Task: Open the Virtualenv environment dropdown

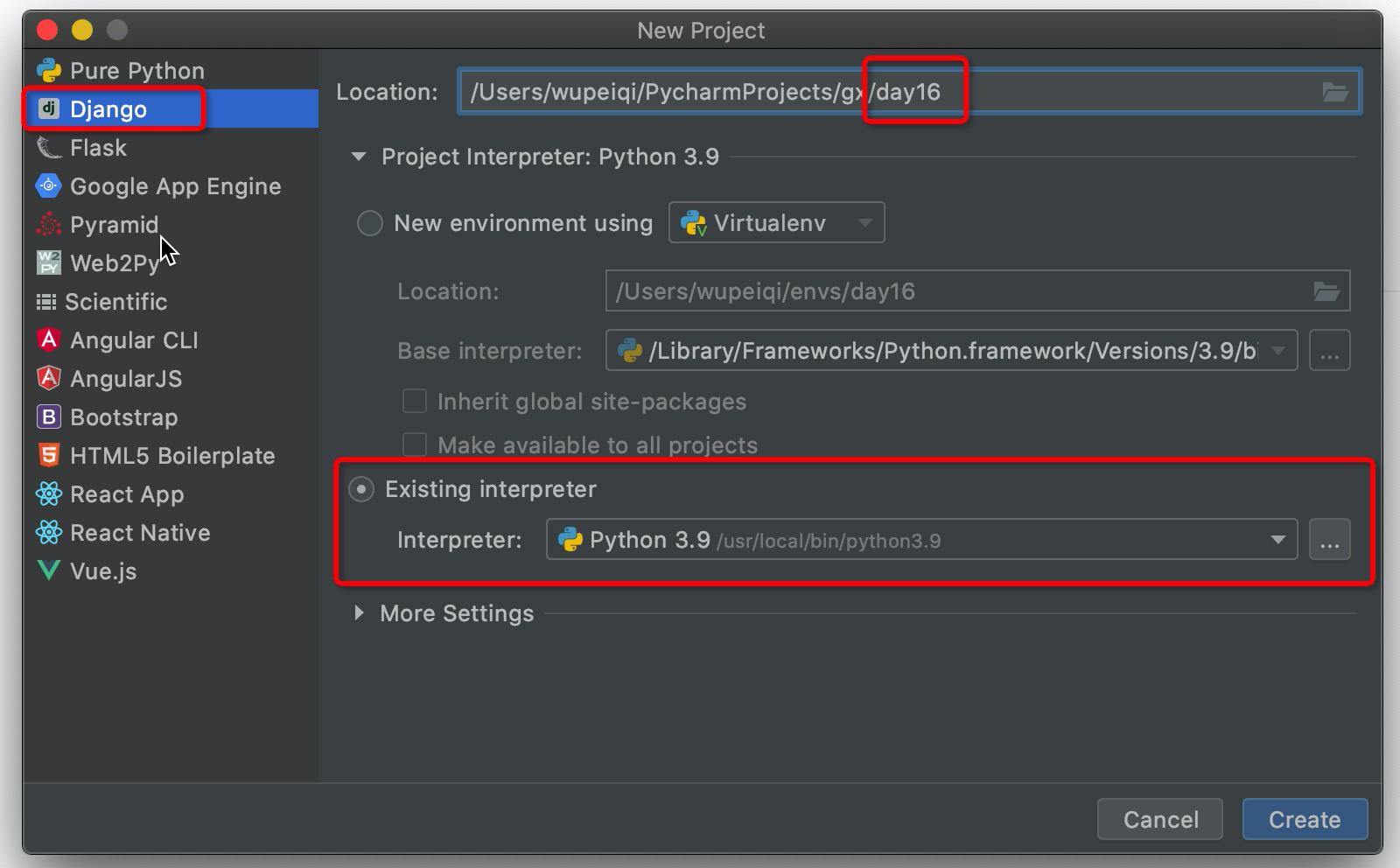Action: [776, 223]
